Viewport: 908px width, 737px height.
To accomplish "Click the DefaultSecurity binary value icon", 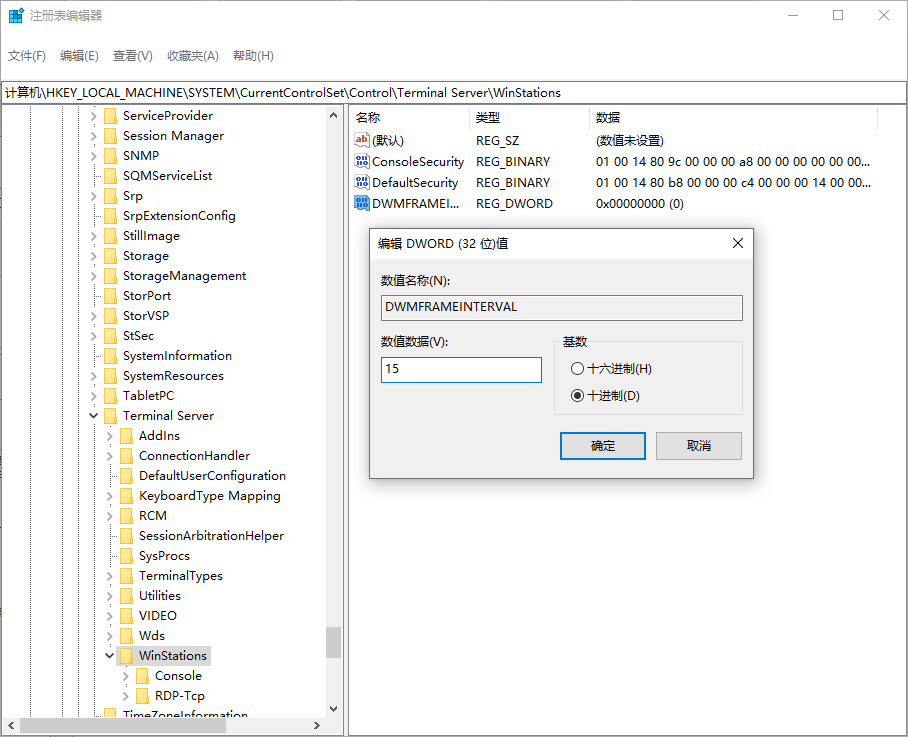I will click(362, 183).
